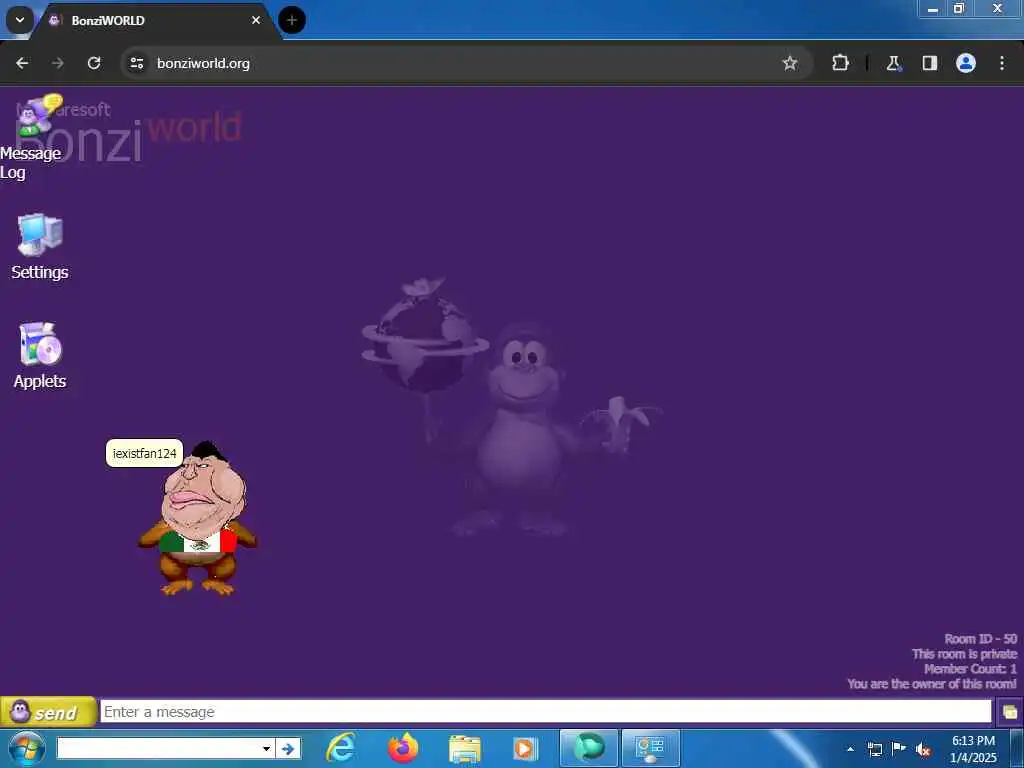This screenshot has height=768, width=1024.
Task: Open the Message Log desktop icon
Action: point(31,137)
